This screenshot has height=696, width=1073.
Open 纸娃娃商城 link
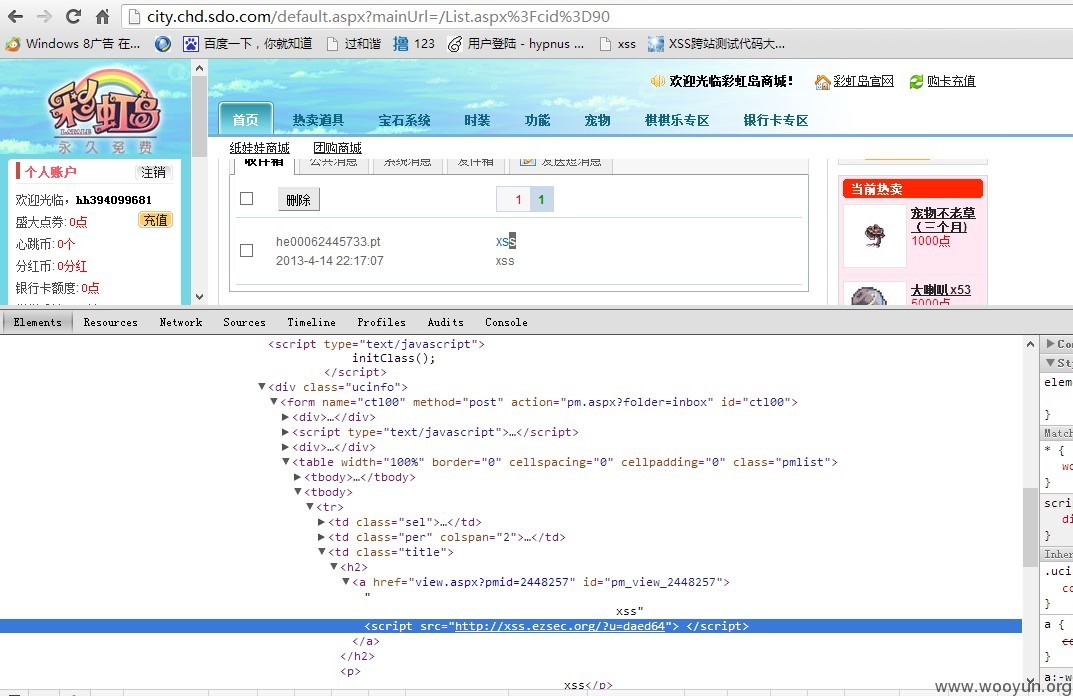pyautogui.click(x=259, y=148)
